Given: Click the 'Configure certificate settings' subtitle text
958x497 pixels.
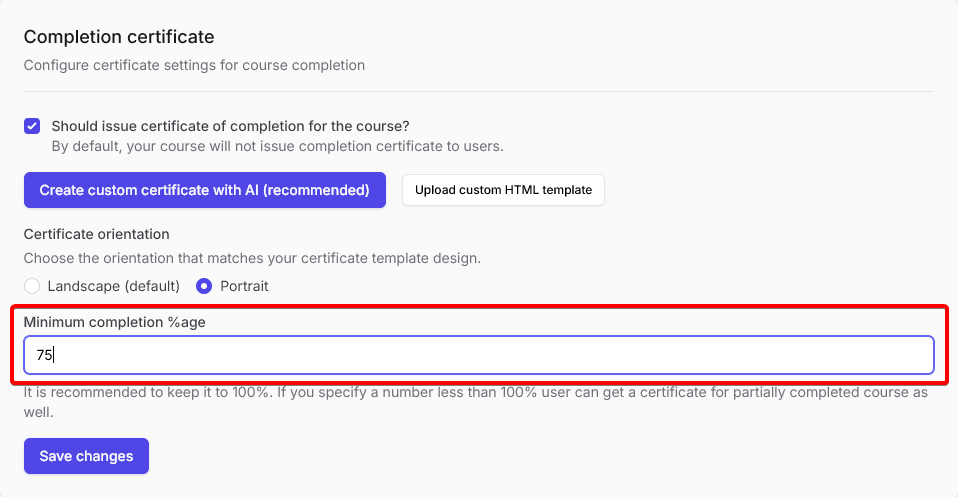Looking at the screenshot, I should click(x=194, y=65).
